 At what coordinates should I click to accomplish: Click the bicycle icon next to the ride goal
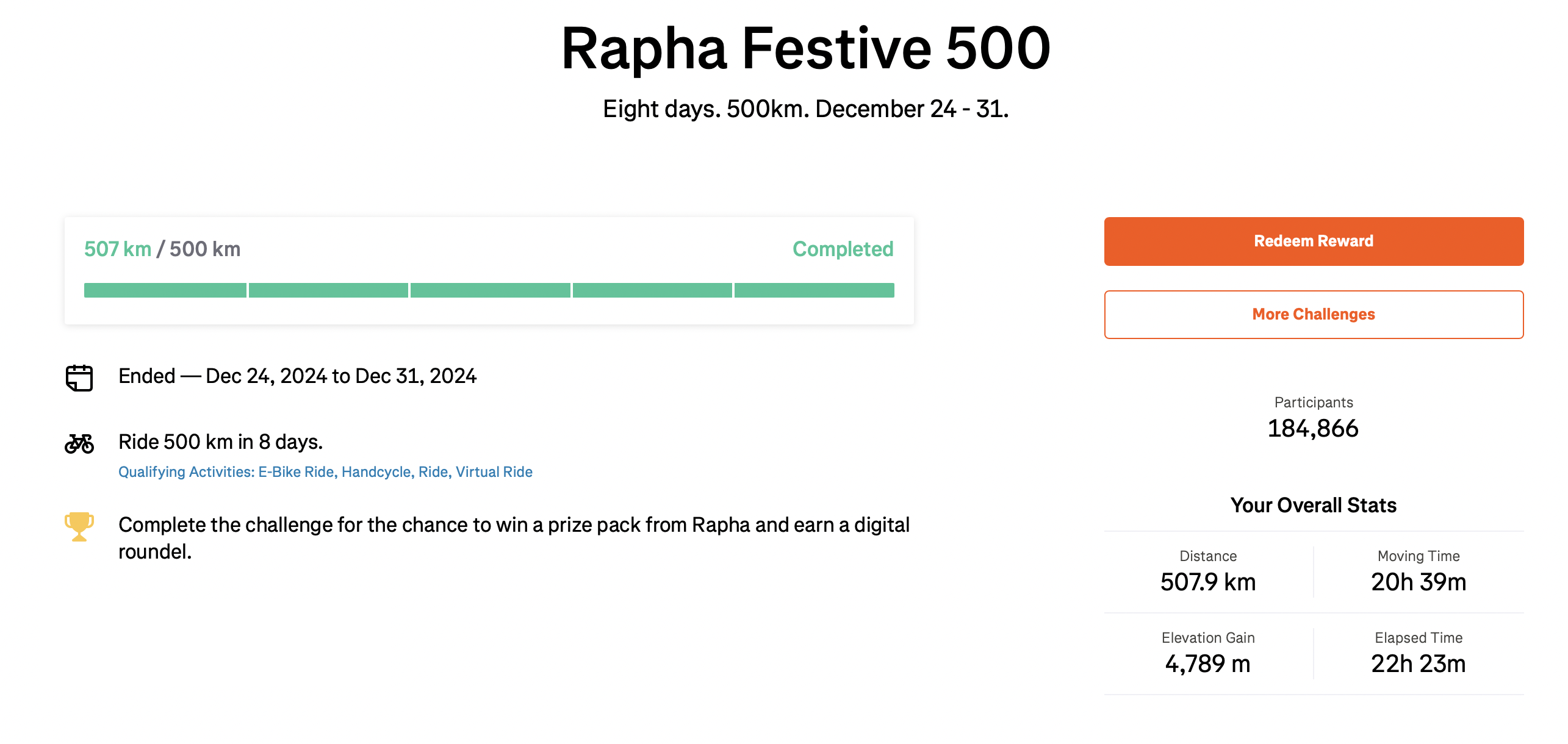click(x=79, y=443)
